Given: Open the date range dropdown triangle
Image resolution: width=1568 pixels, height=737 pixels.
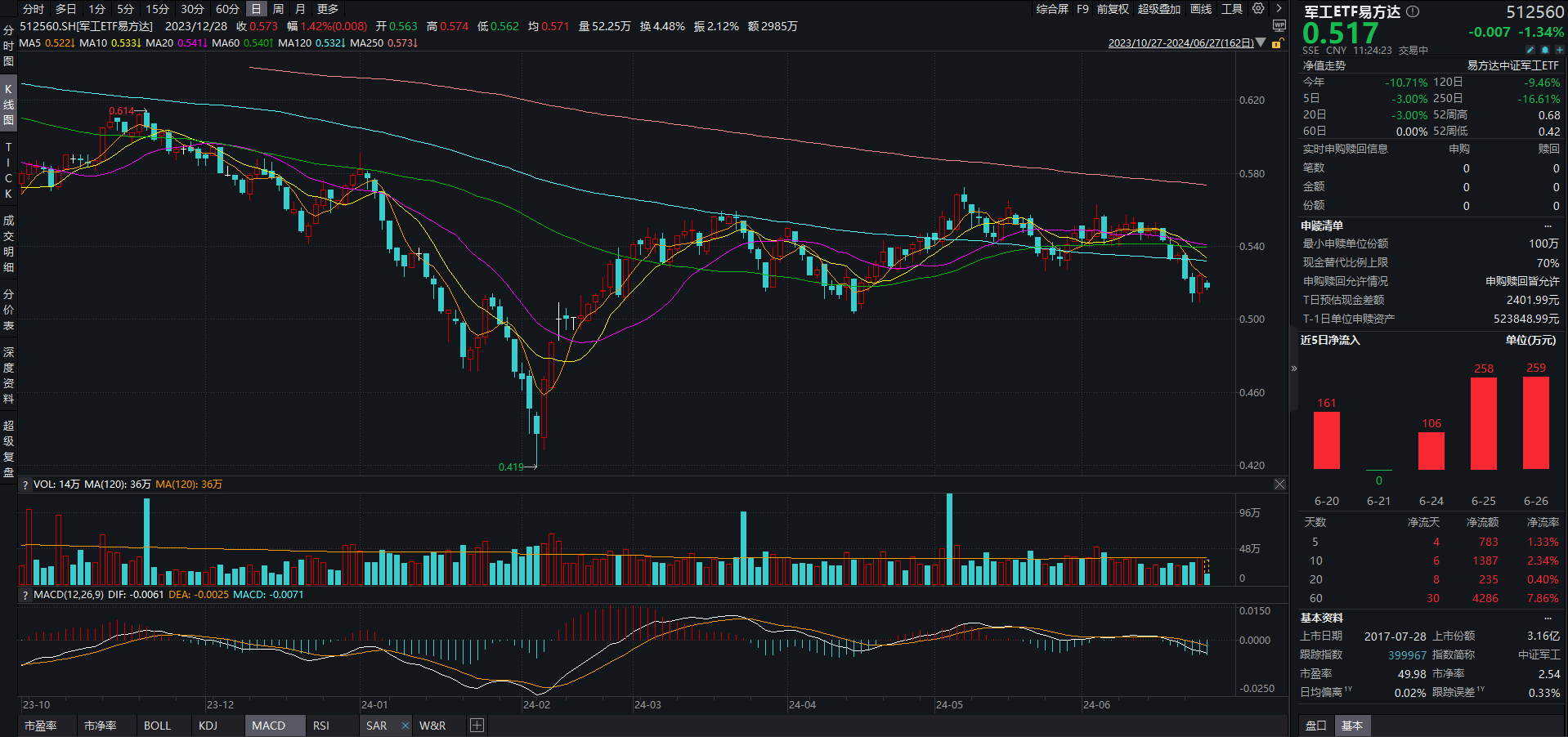Looking at the screenshot, I should (1261, 43).
